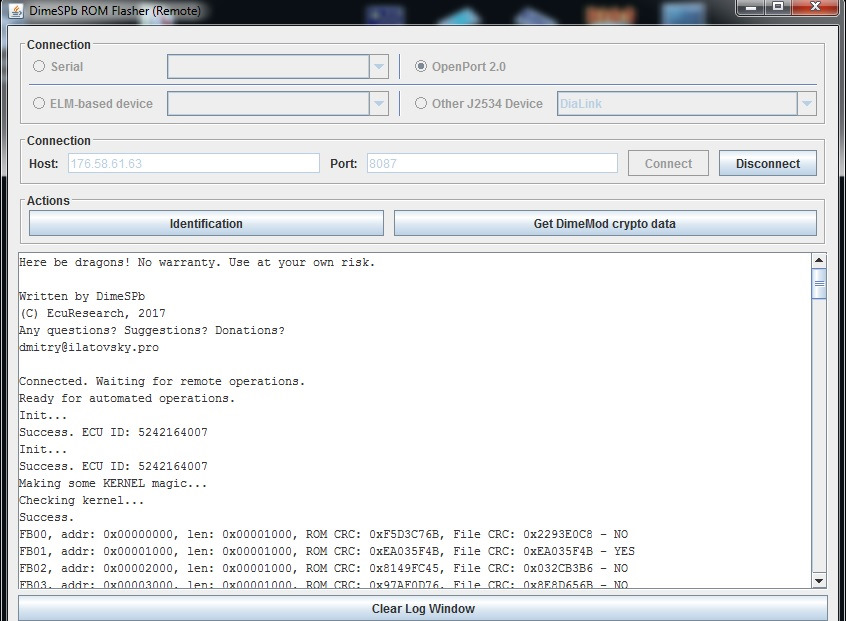This screenshot has height=621, width=846.
Task: Click the FB00 CRC row in log
Action: (324, 534)
